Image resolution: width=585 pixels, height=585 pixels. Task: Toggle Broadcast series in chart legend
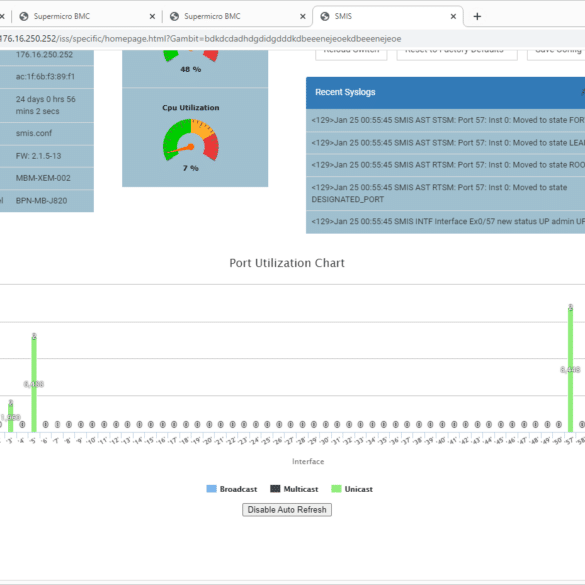coord(232,489)
